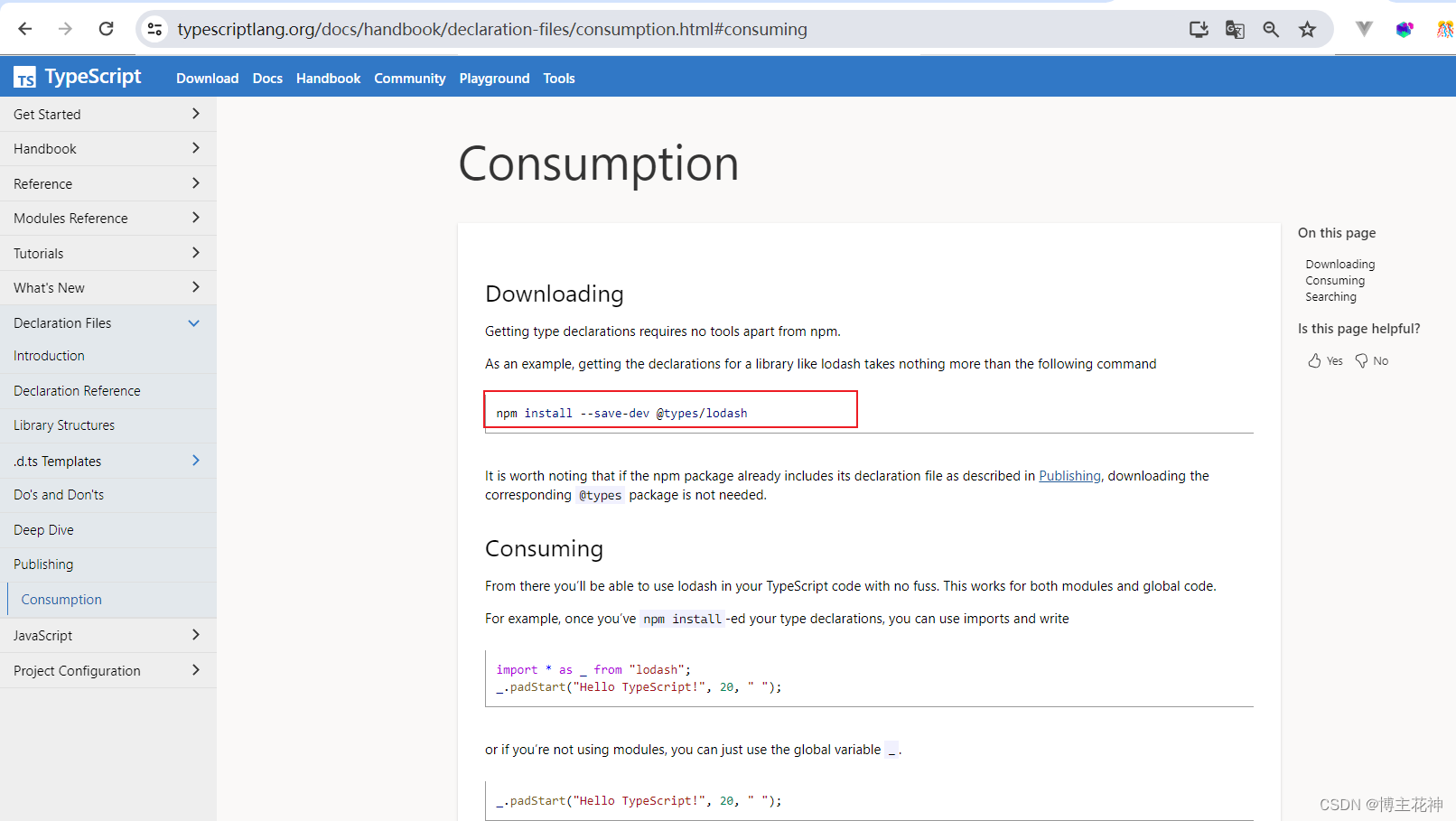Open the Docs nav item
The width and height of the screenshot is (1456, 821).
[267, 79]
